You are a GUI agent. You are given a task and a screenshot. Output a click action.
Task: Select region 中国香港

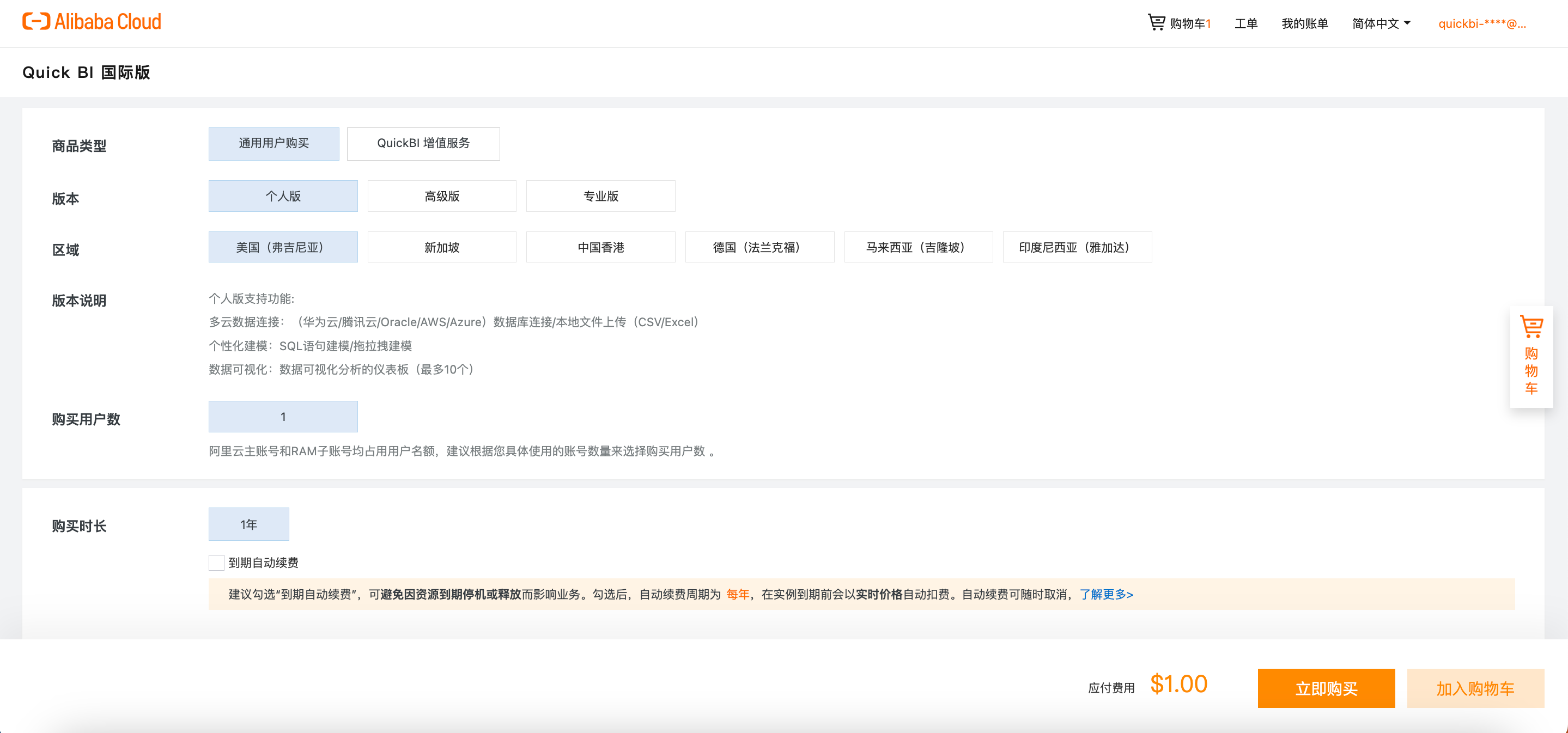[x=601, y=247]
